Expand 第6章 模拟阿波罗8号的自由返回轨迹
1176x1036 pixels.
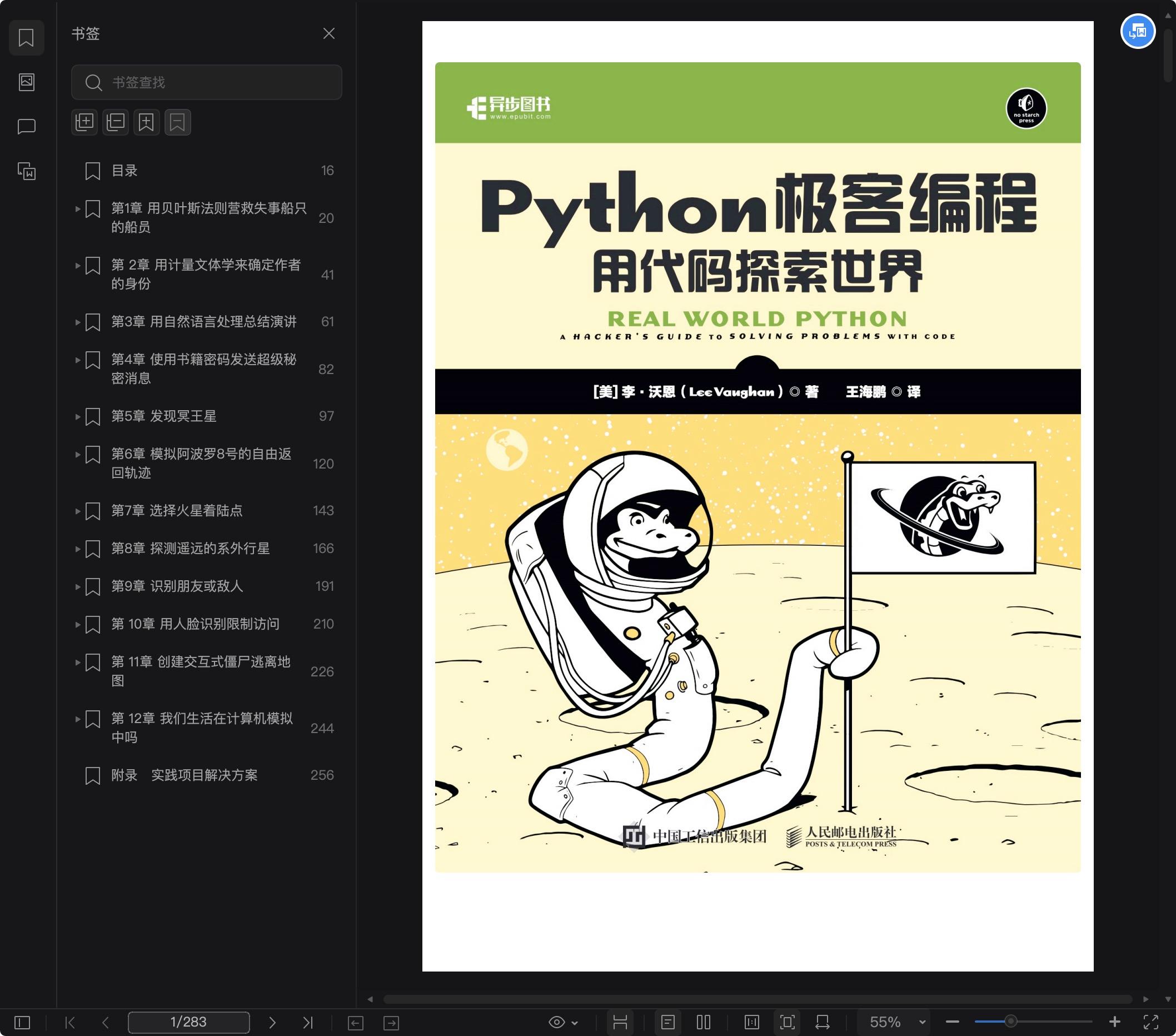(77, 455)
